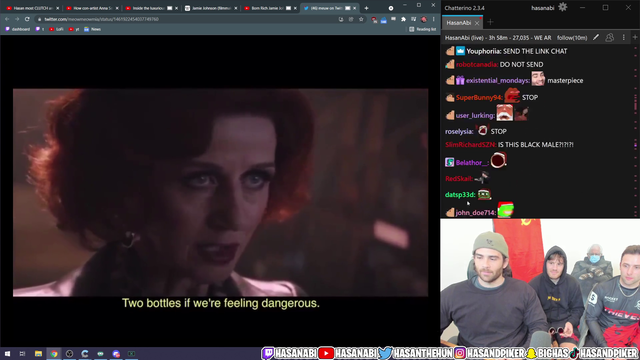Go forward in the browser
640x360 pixels.
coord(17,19)
